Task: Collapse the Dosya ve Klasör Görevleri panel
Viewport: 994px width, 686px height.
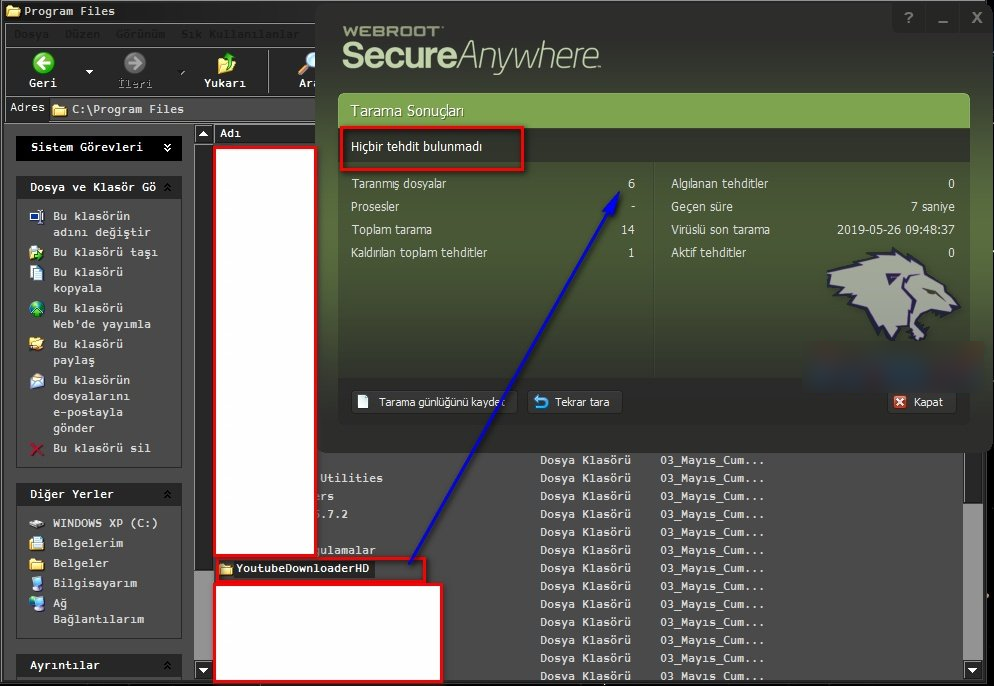Action: pyautogui.click(x=167, y=187)
